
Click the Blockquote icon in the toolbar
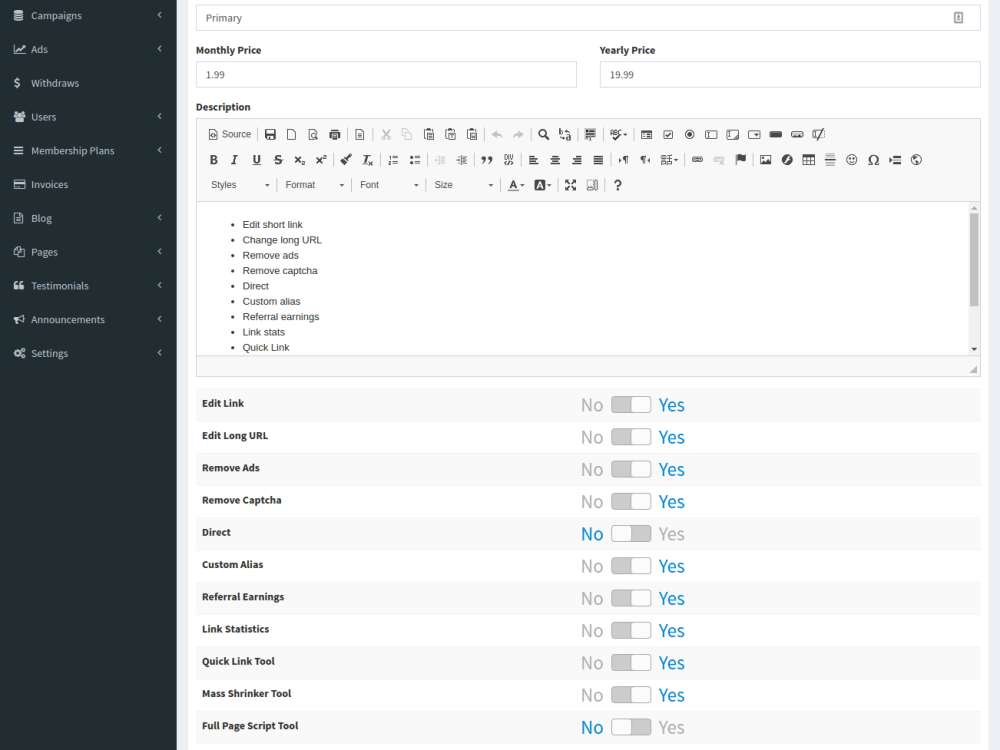coord(487,159)
